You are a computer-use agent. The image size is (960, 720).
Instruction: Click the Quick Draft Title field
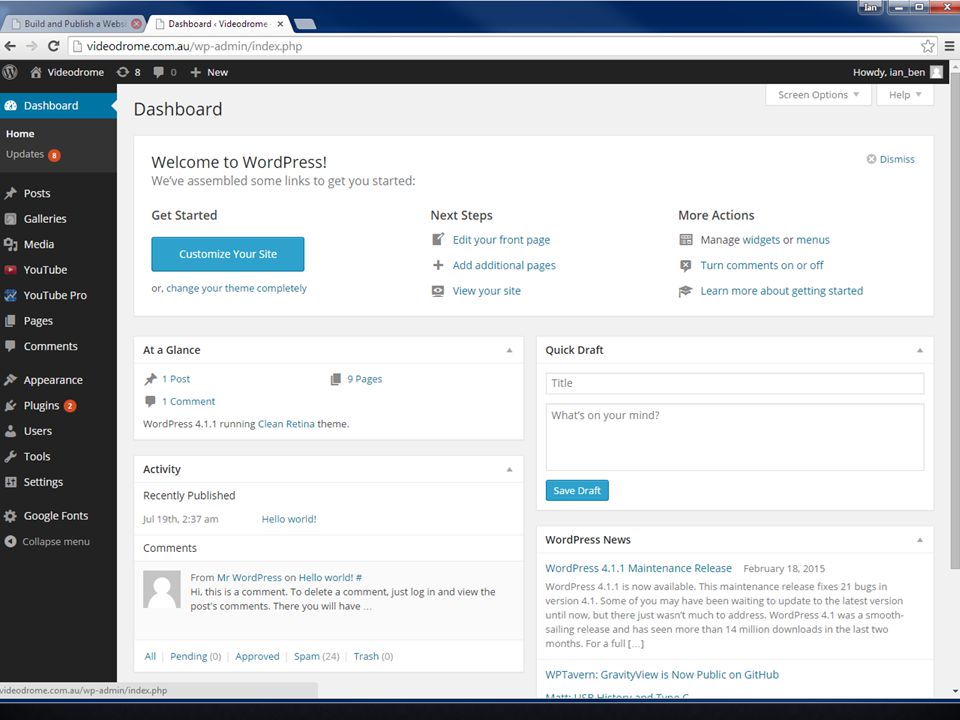[735, 383]
